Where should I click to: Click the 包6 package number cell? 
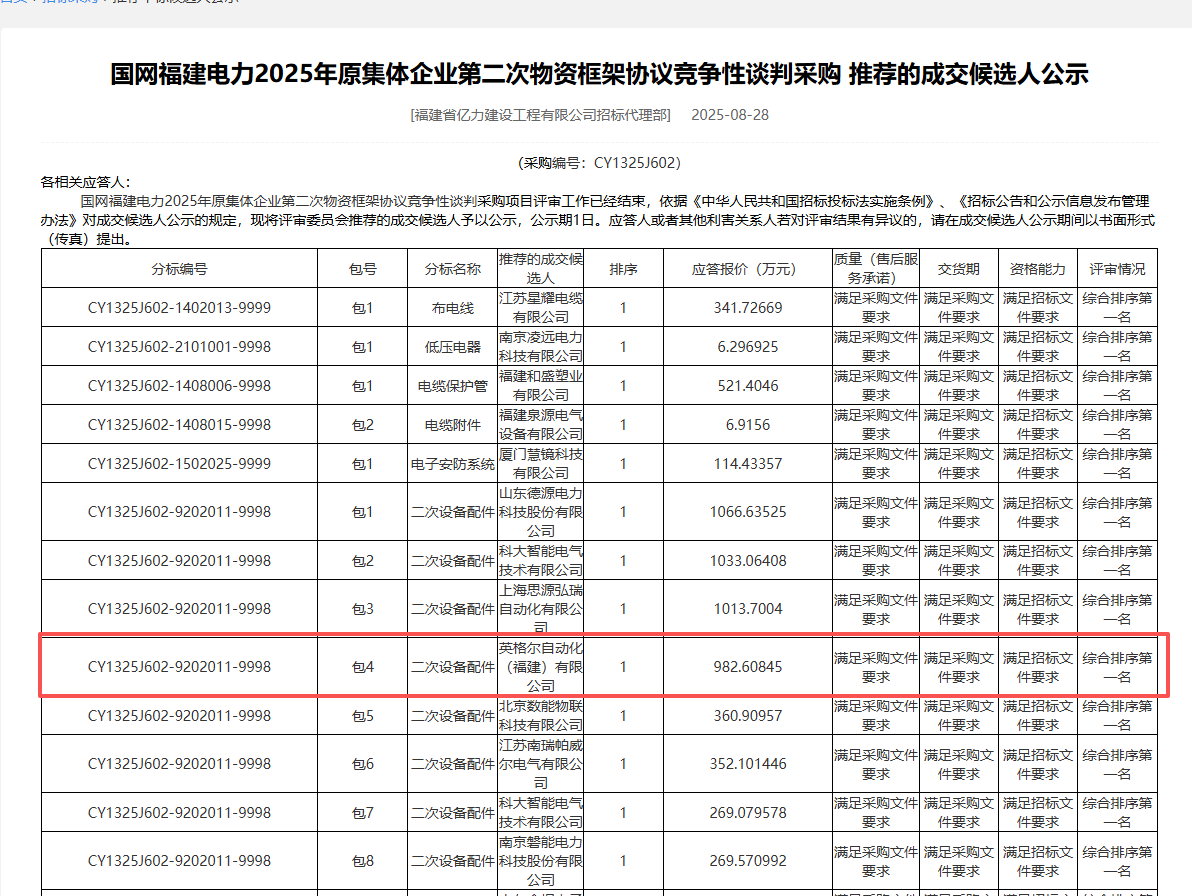[x=363, y=764]
